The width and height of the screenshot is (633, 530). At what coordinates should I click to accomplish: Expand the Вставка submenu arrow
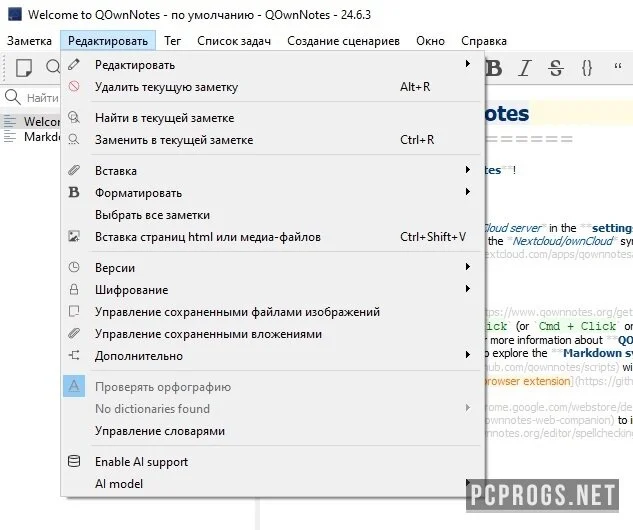pyautogui.click(x=467, y=169)
